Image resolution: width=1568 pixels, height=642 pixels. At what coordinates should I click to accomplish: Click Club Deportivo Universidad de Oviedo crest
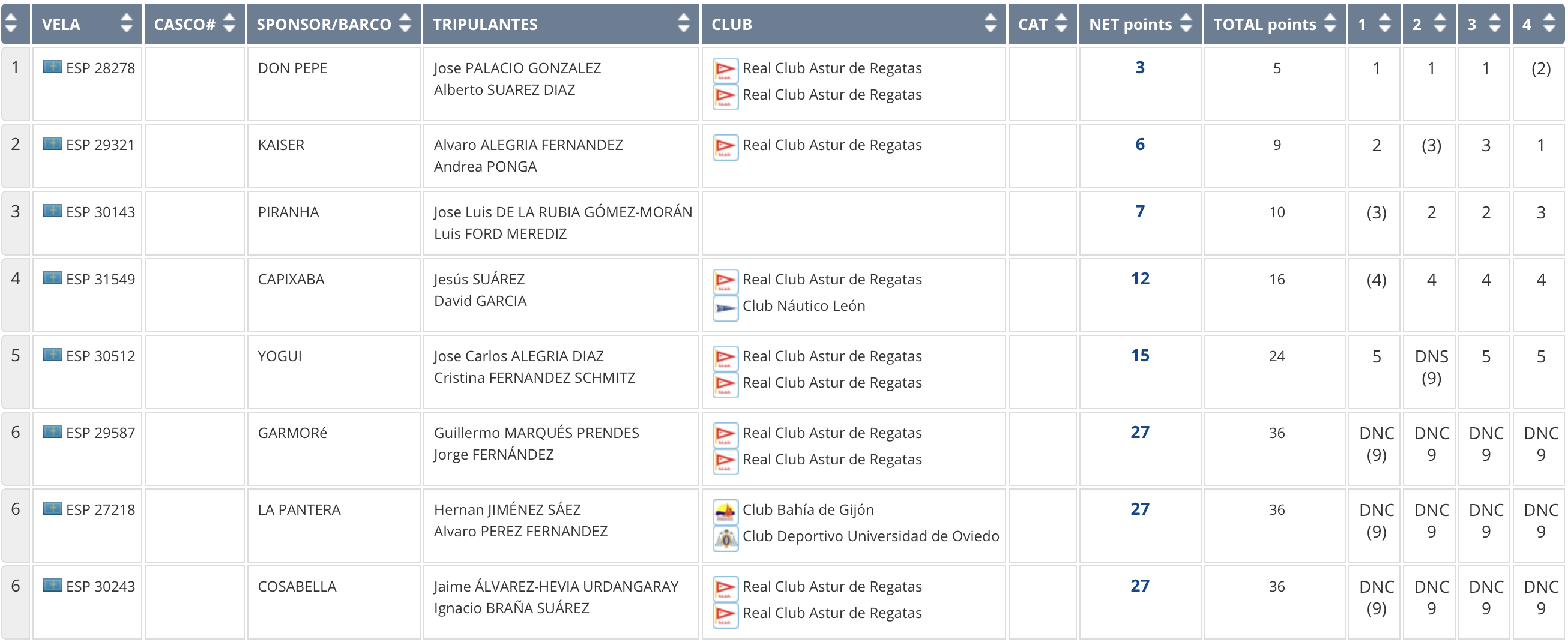(x=725, y=539)
